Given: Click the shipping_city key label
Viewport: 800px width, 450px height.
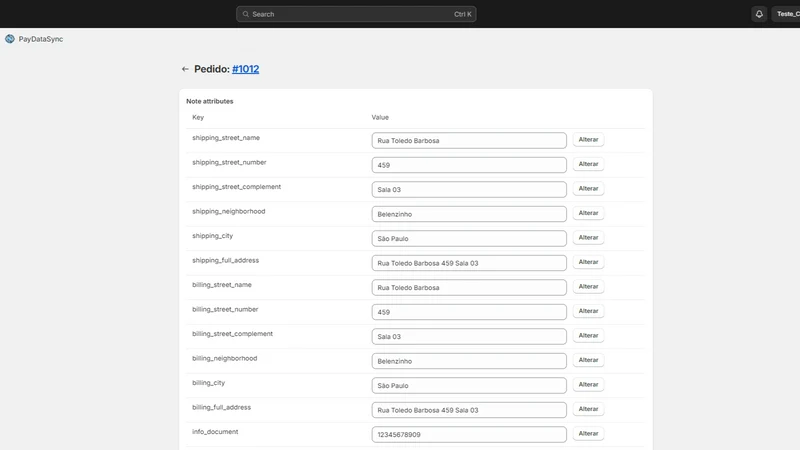Looking at the screenshot, I should pos(212,236).
